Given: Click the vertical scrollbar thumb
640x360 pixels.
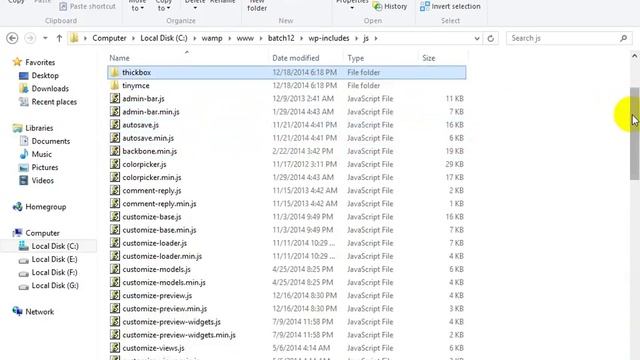Looking at the screenshot, I should pyautogui.click(x=635, y=133).
